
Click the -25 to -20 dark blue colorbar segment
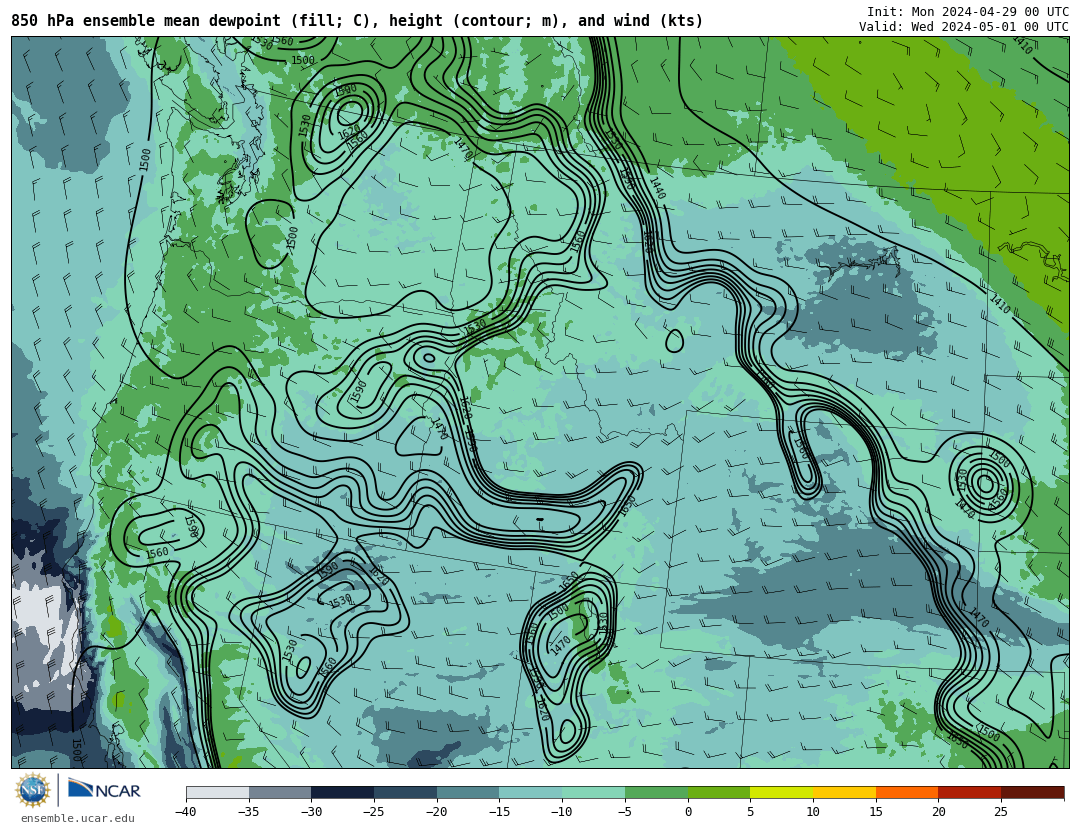click(x=406, y=792)
